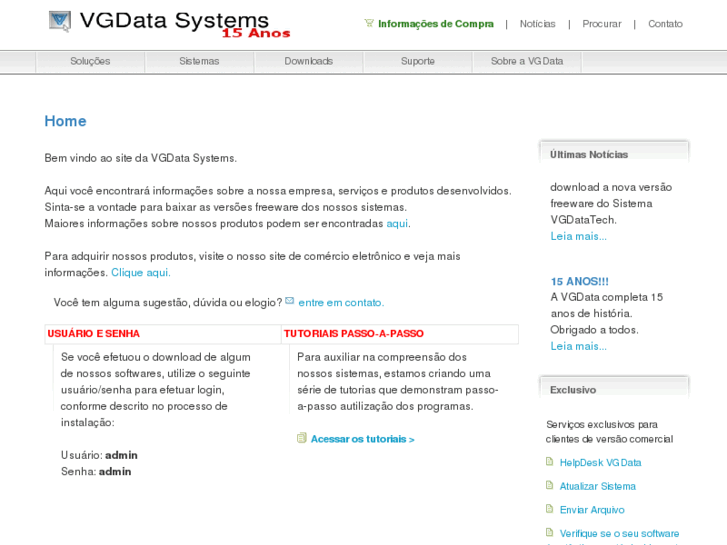The width and height of the screenshot is (727, 545).
Task: Open the Suporte menu
Action: point(418,61)
